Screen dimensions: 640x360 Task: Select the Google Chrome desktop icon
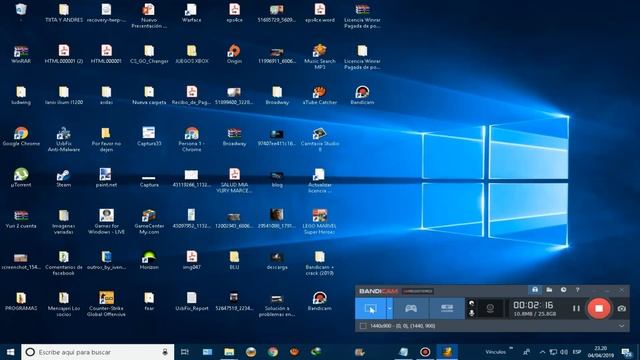tap(21, 136)
